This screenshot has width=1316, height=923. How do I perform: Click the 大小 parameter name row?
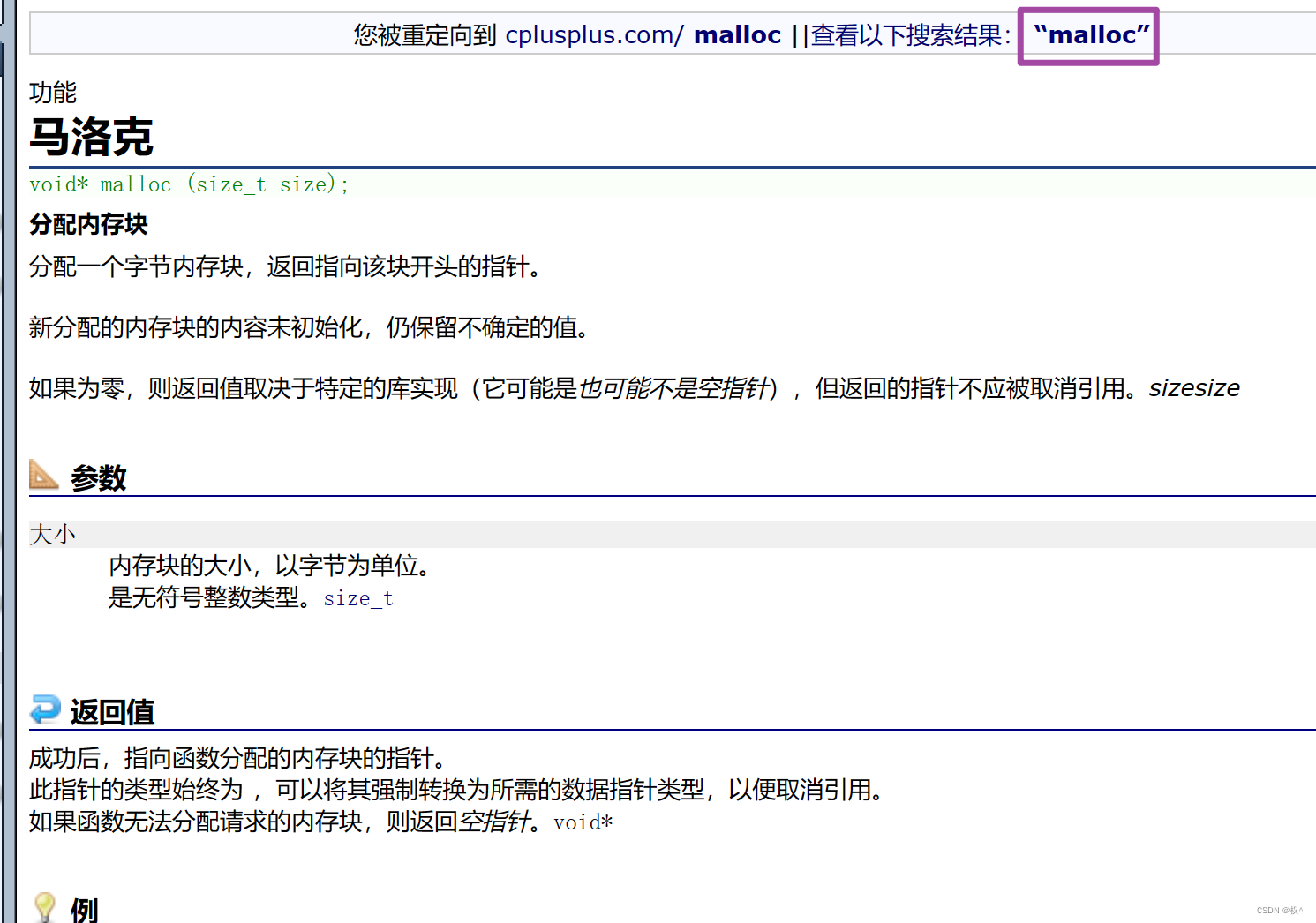(x=672, y=534)
